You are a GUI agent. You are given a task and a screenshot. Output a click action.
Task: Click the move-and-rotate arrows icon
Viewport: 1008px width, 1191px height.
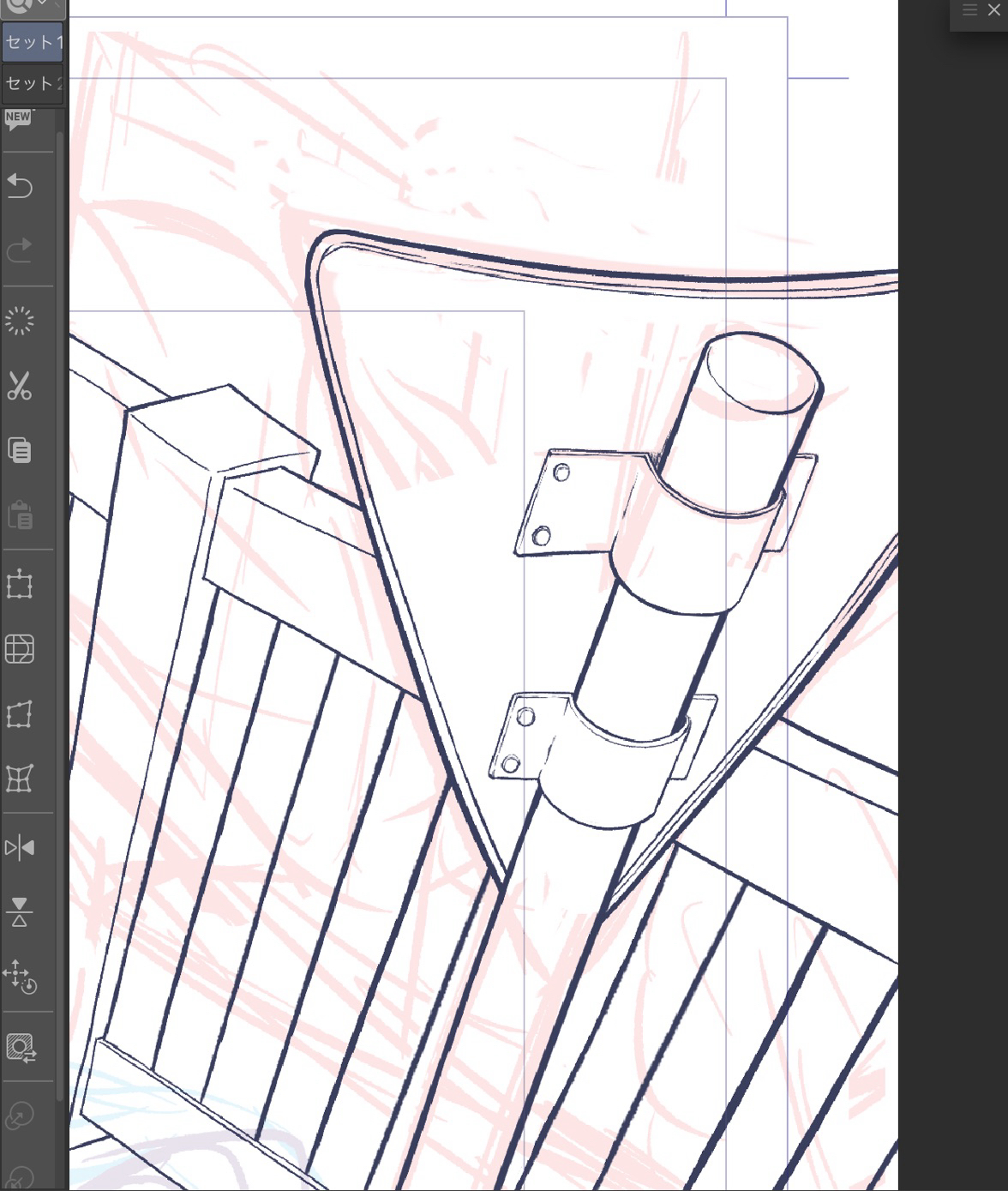pos(20,977)
